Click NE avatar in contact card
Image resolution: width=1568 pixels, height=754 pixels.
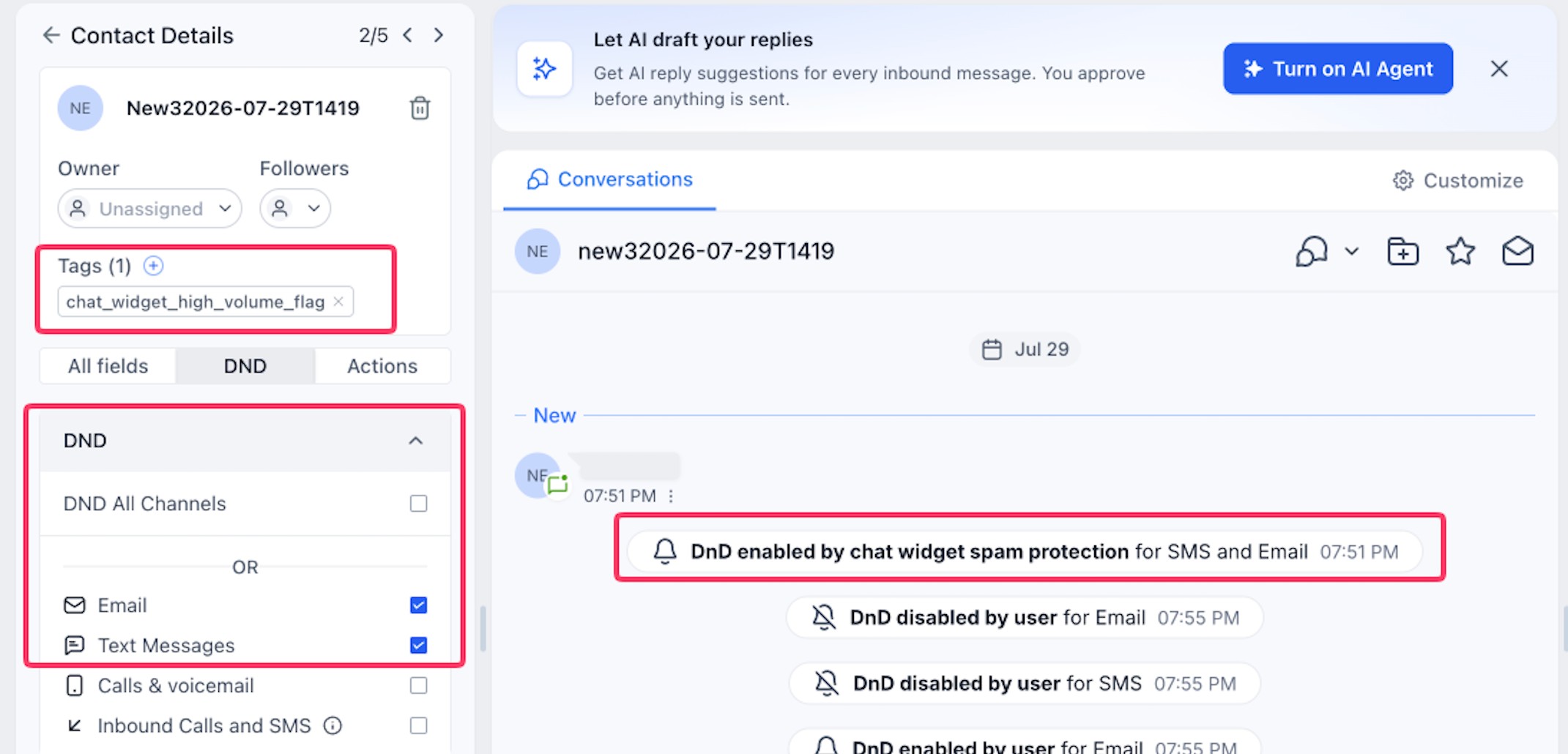(81, 108)
